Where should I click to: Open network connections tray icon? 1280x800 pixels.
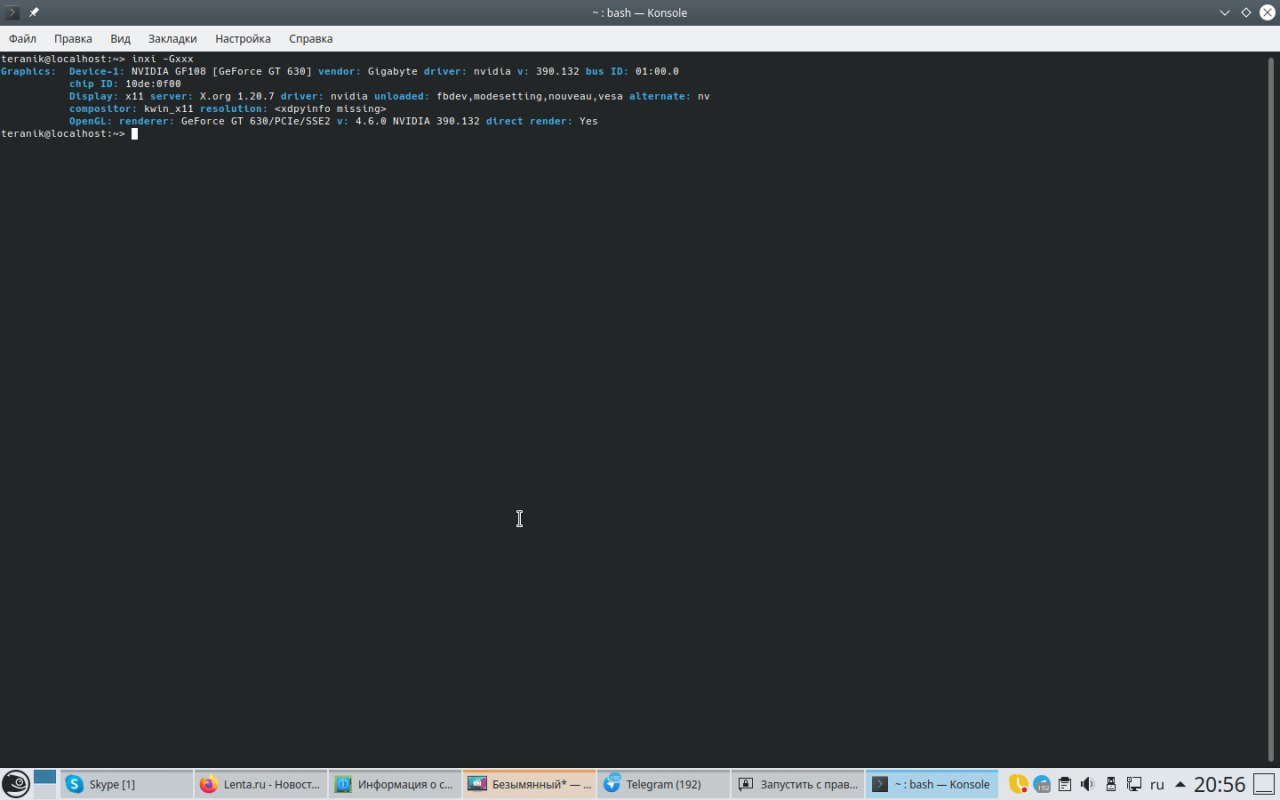[1134, 784]
